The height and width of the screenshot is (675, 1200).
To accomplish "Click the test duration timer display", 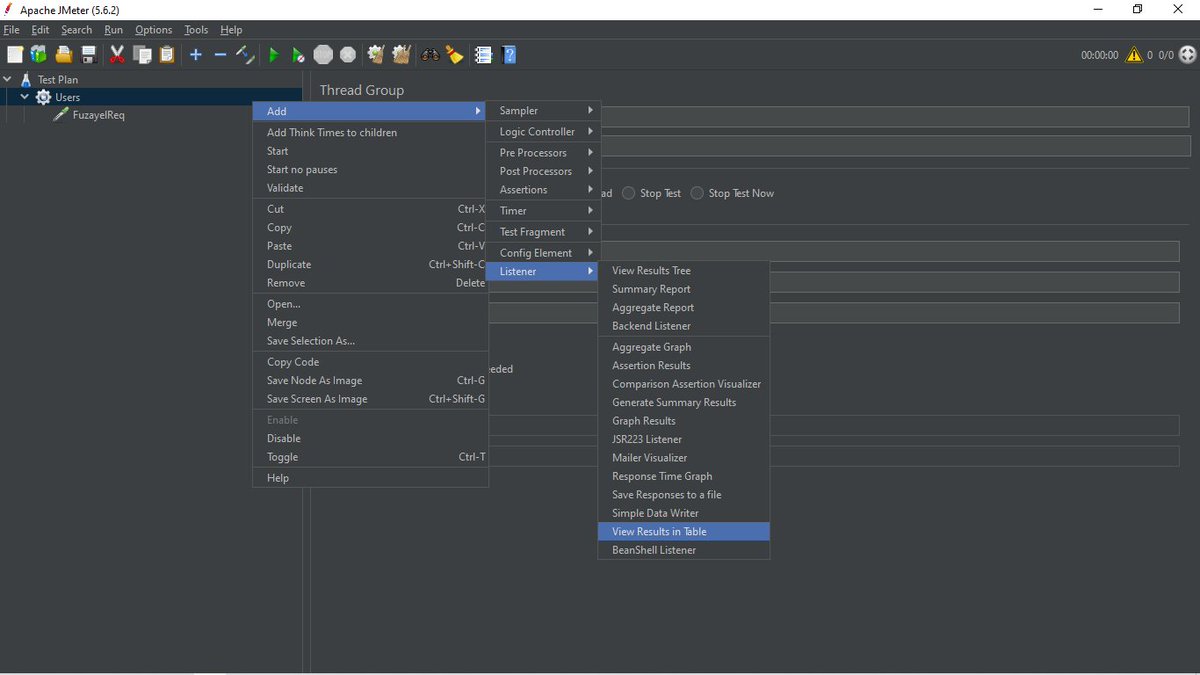I will coord(1098,55).
